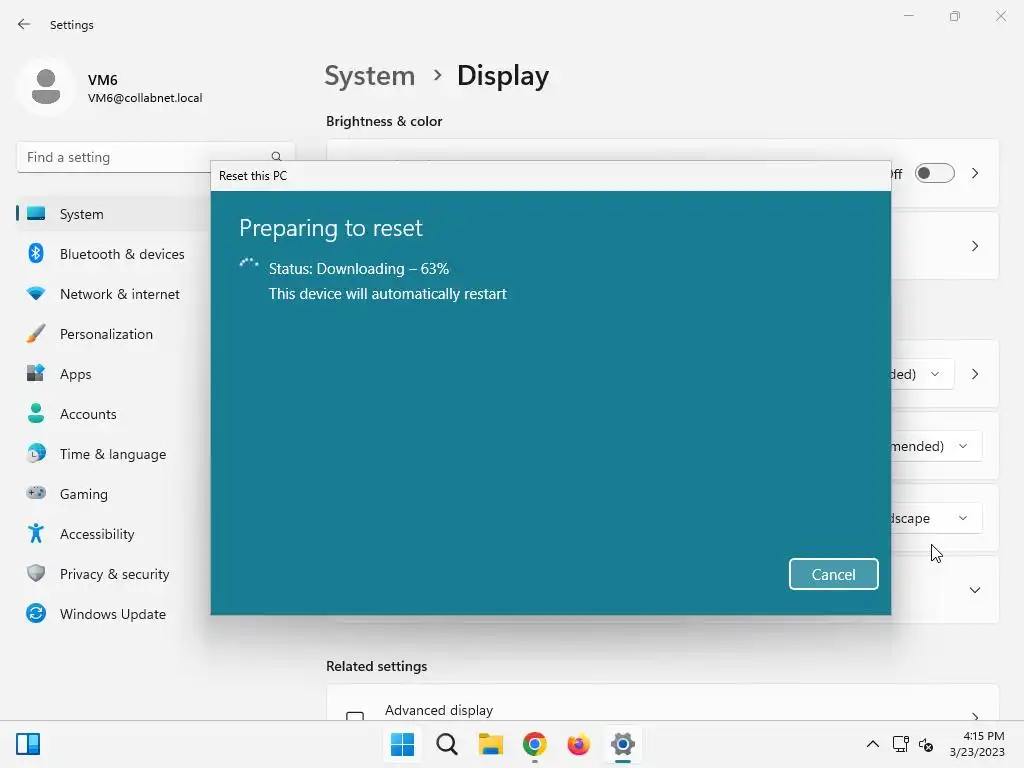Screen dimensions: 1024x768
Task: Select the System monitor icon in sidebar
Action: click(36, 214)
